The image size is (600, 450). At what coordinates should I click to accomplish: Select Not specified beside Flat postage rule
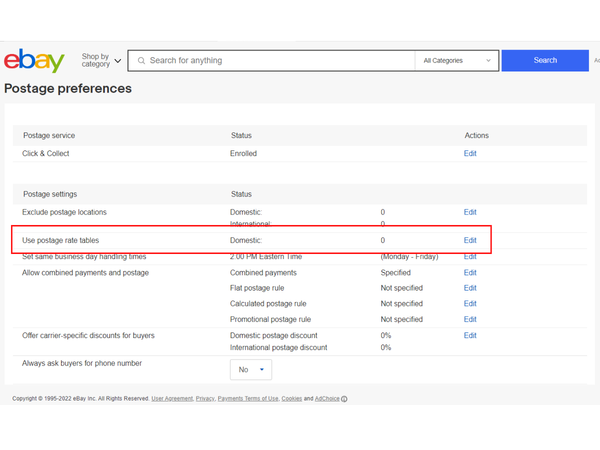[402, 288]
